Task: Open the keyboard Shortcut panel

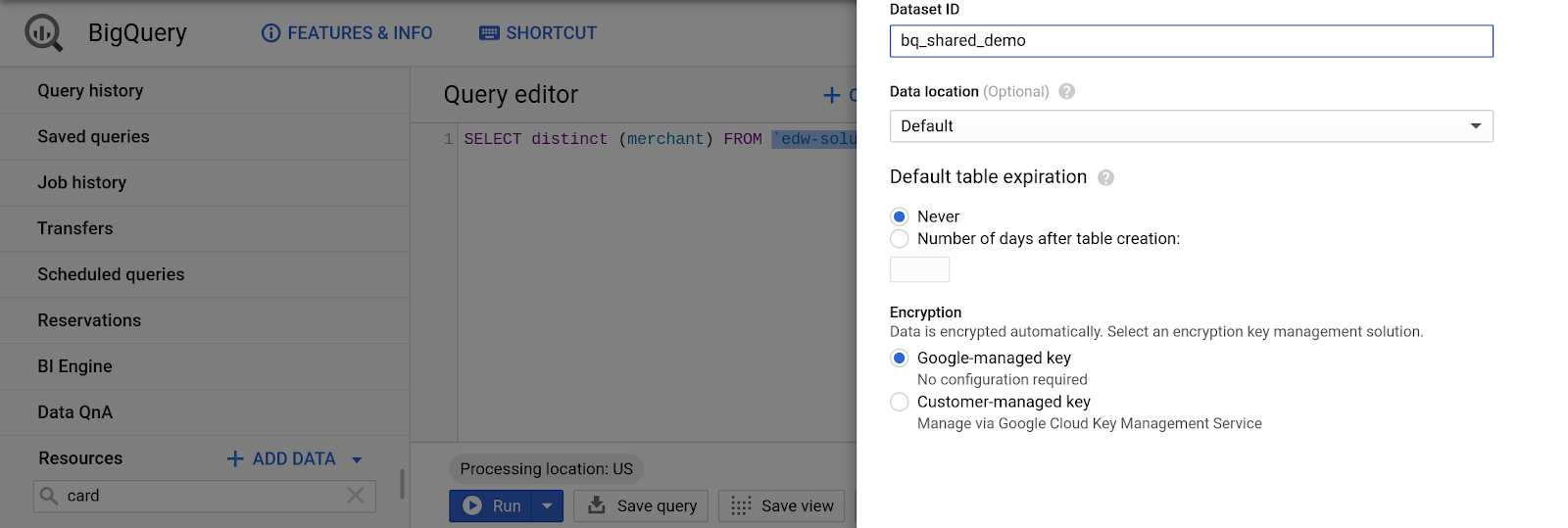Action: click(538, 33)
